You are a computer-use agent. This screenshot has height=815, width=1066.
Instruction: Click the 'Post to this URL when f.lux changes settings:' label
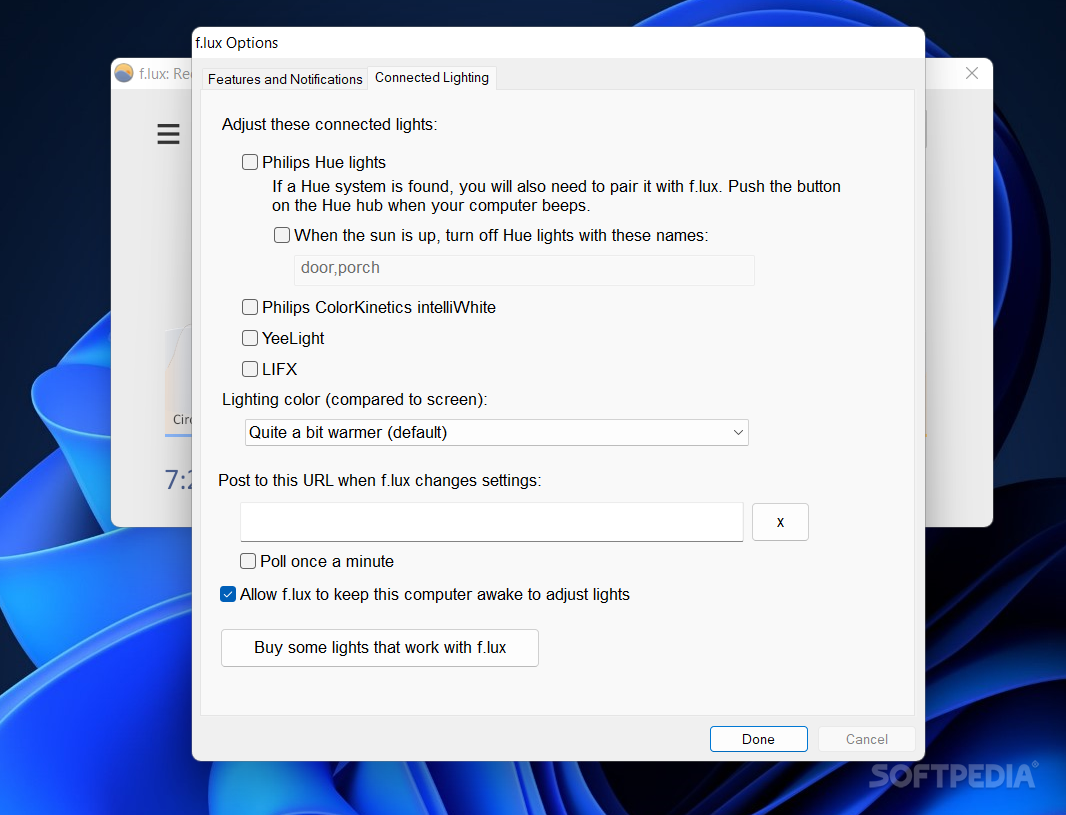pos(380,481)
